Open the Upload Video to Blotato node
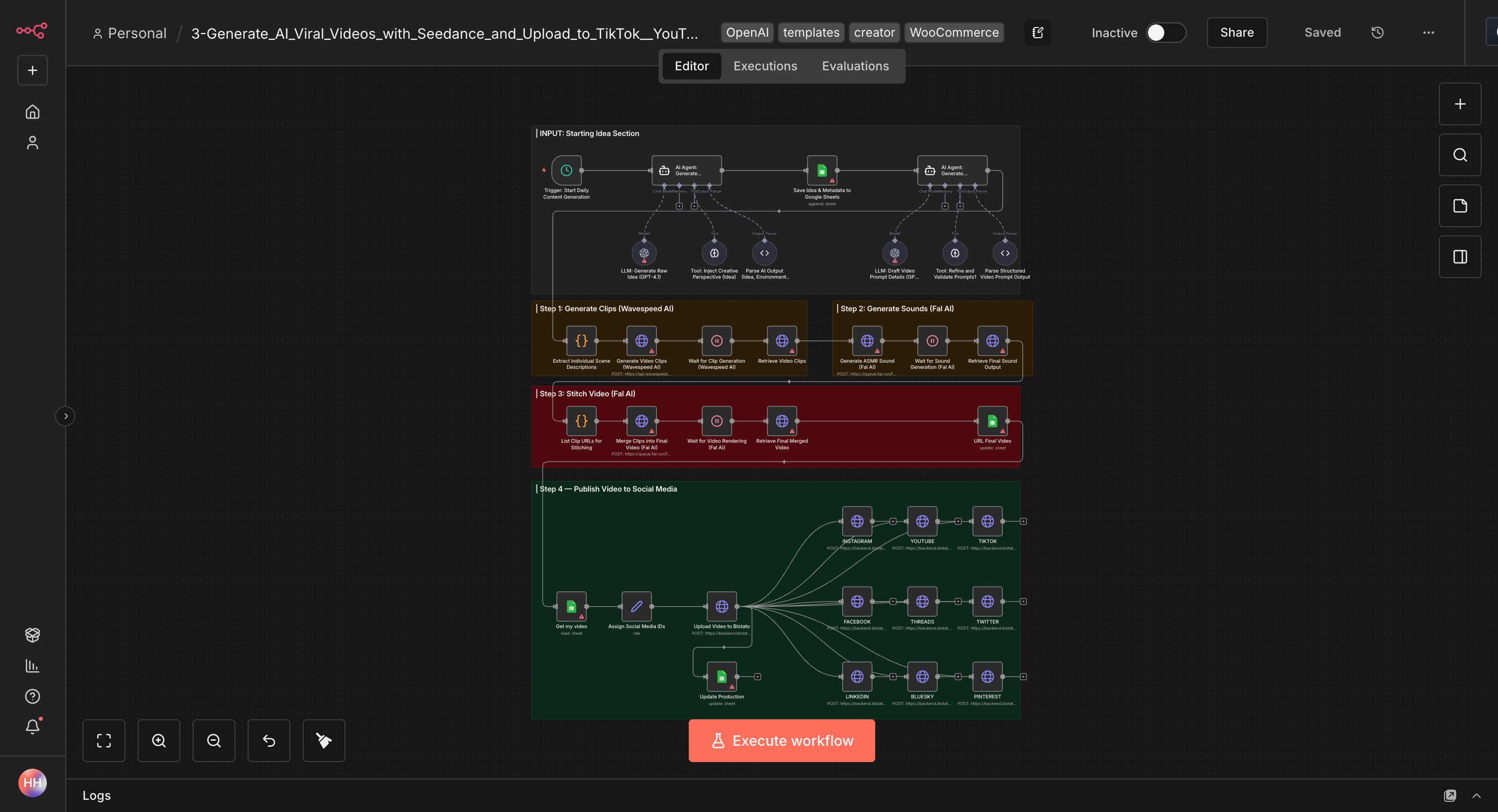Image resolution: width=1498 pixels, height=812 pixels. click(x=721, y=606)
